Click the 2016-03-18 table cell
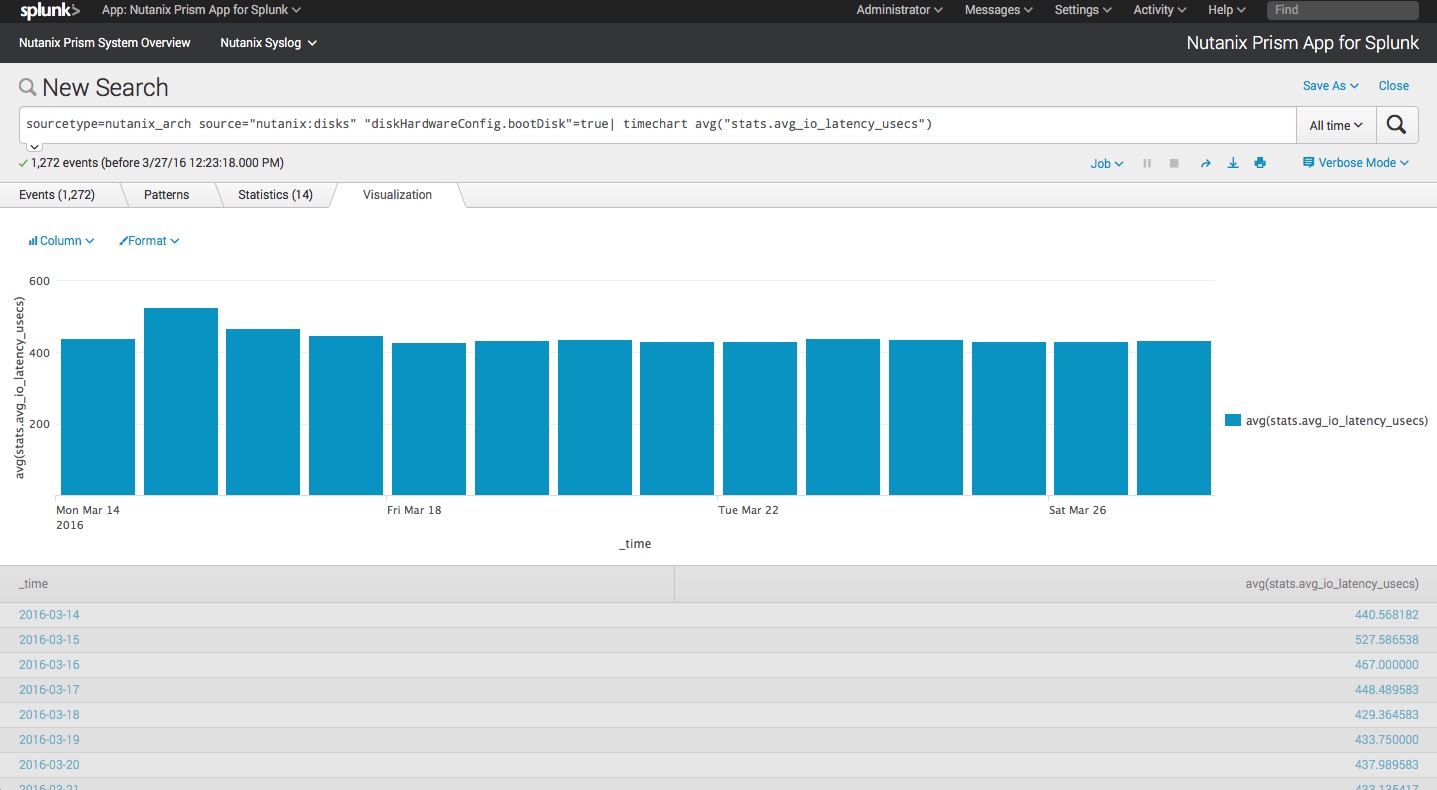The image size is (1437, 790). [49, 715]
